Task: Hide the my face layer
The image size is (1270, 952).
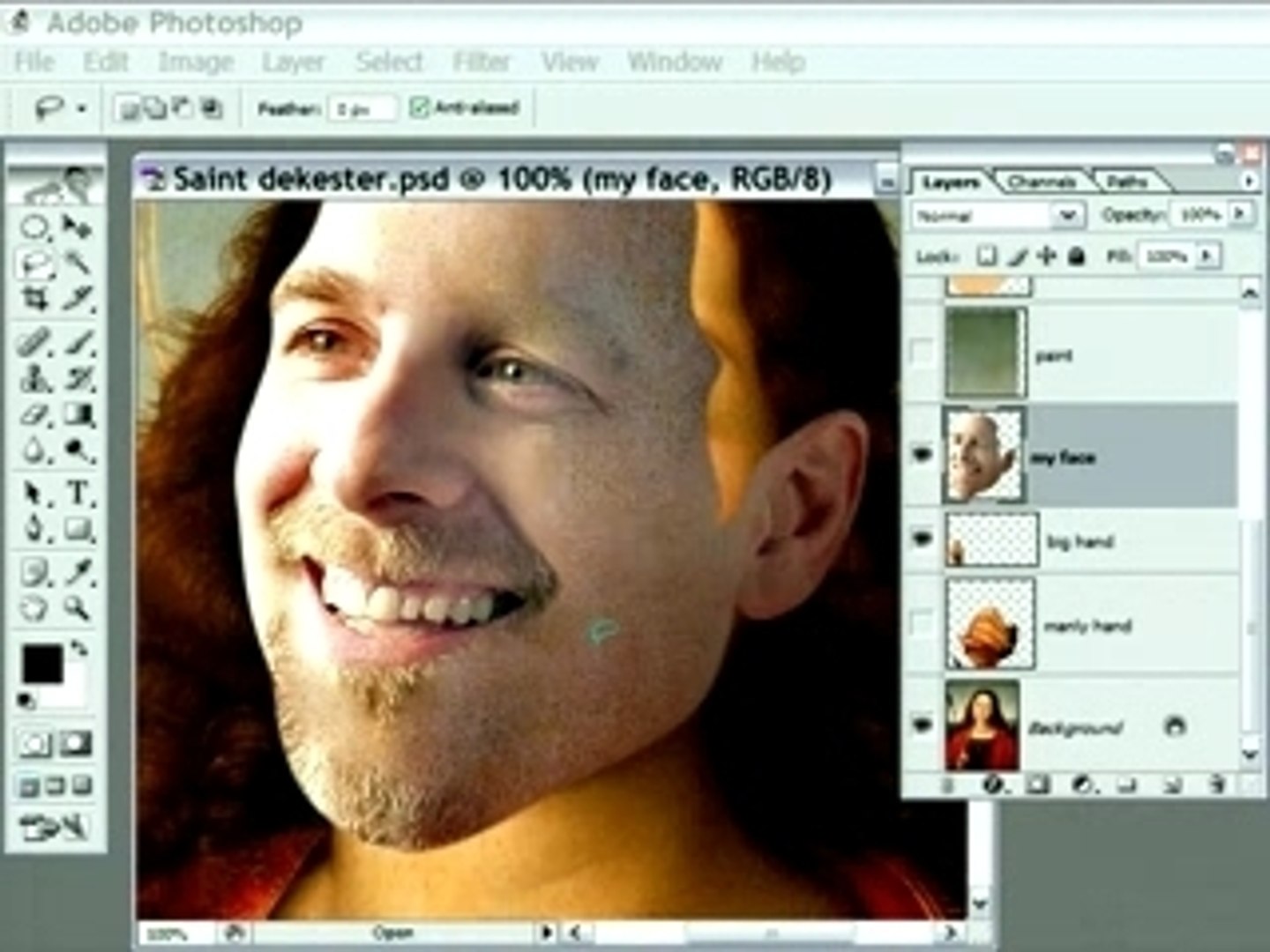Action: pos(922,455)
